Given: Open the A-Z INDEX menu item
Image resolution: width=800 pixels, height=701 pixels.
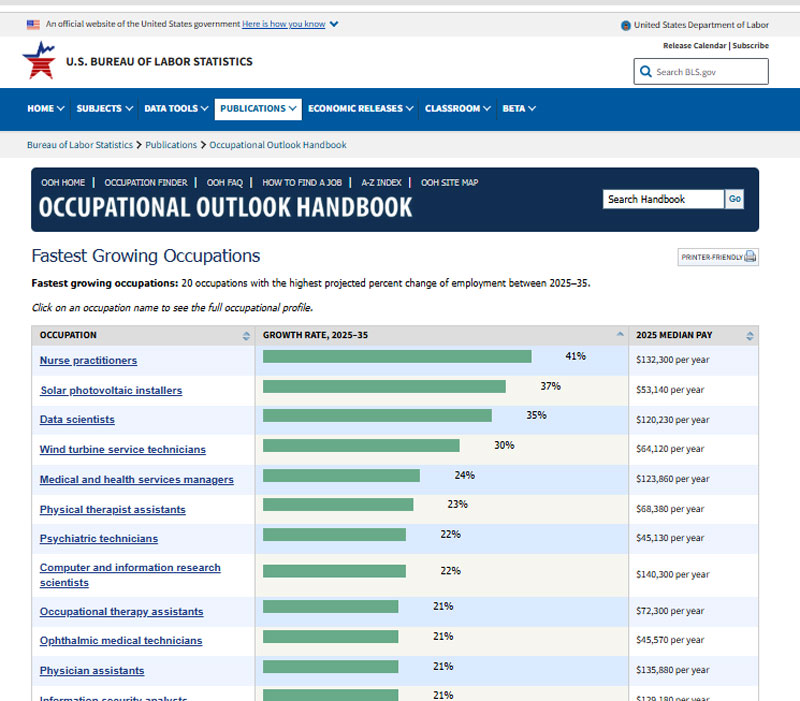Looking at the screenshot, I should tap(382, 183).
